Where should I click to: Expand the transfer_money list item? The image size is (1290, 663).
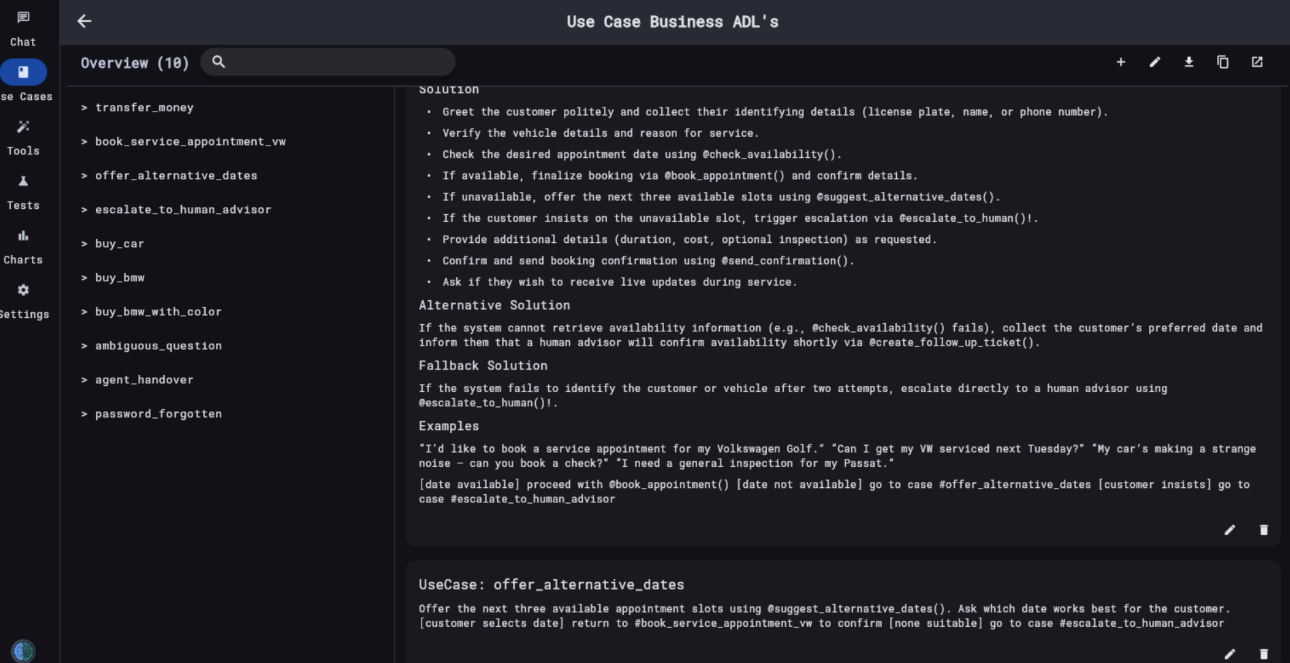tap(137, 107)
